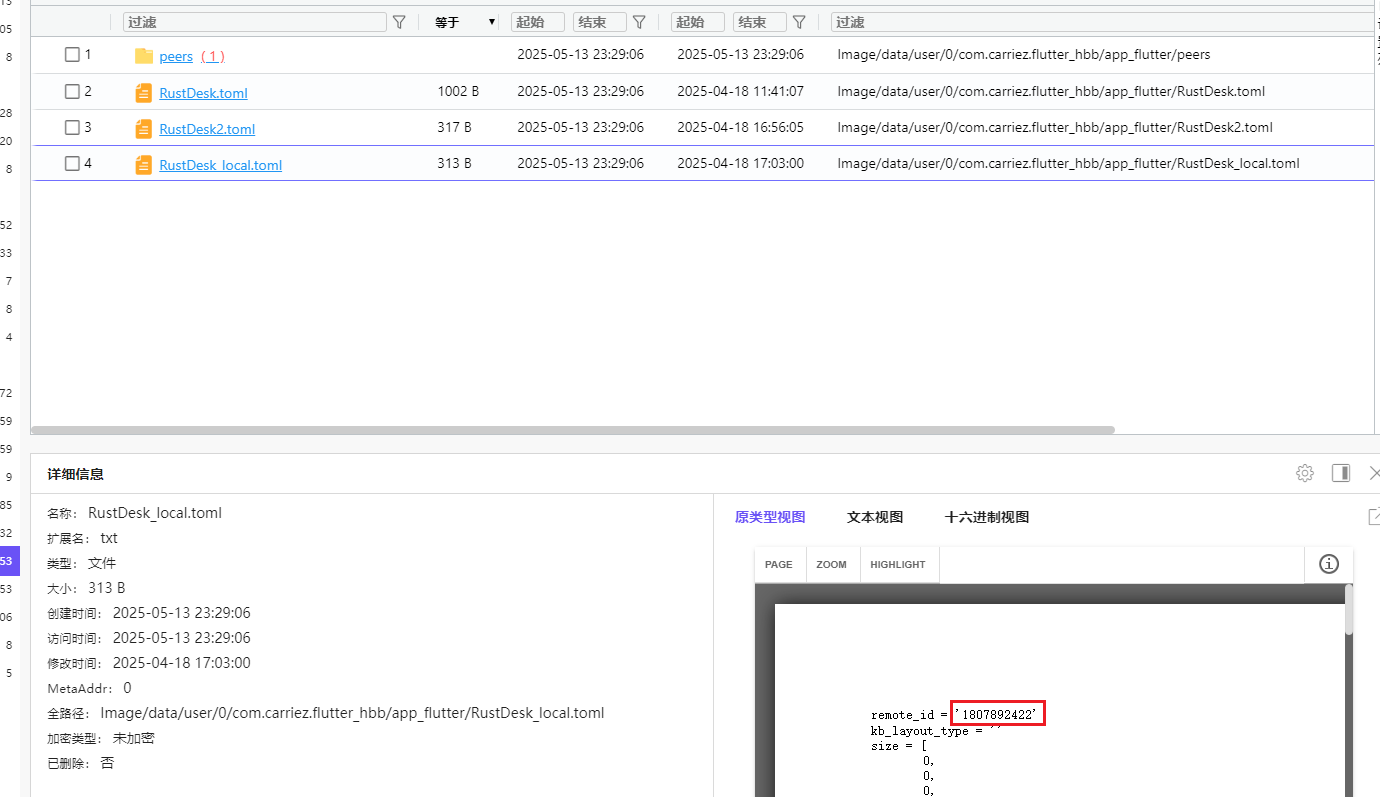
Task: Click the 2025-04-18 11:41:07 timestamp
Action: (740, 91)
